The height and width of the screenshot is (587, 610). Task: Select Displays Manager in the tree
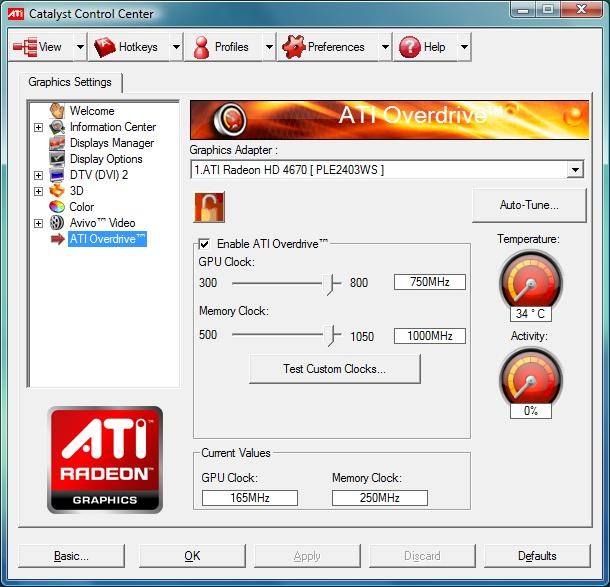click(x=112, y=143)
